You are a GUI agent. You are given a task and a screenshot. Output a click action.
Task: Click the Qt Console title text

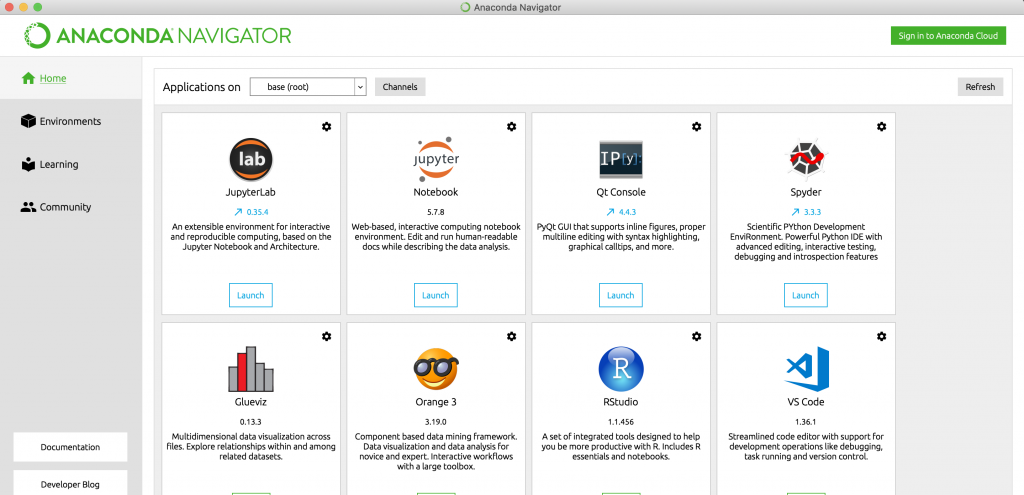(621, 193)
